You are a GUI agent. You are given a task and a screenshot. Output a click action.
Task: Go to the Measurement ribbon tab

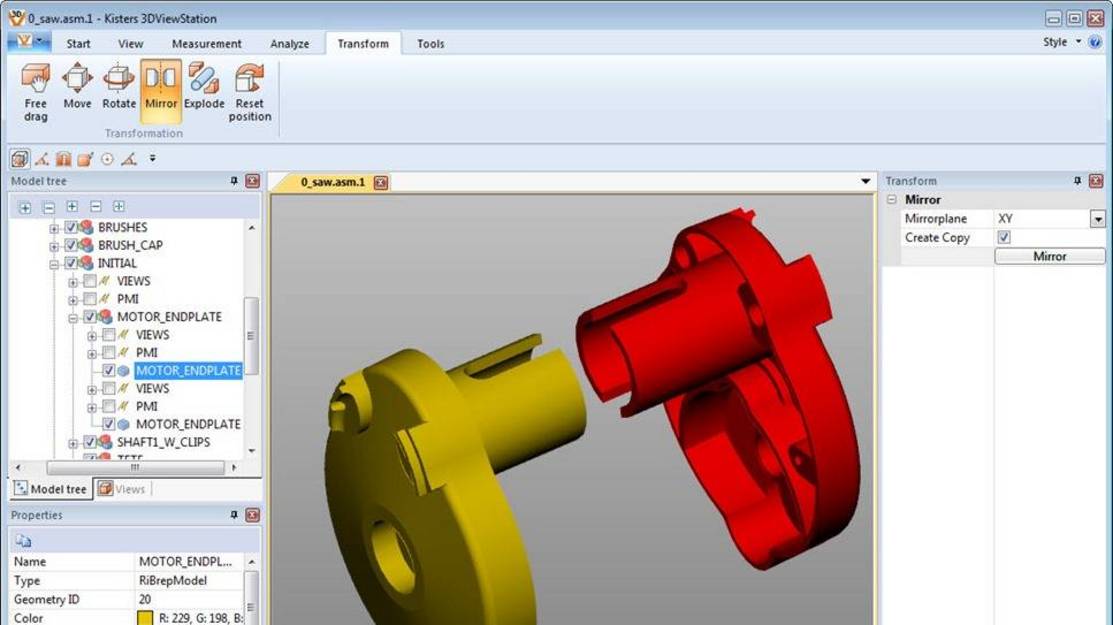pyautogui.click(x=207, y=43)
